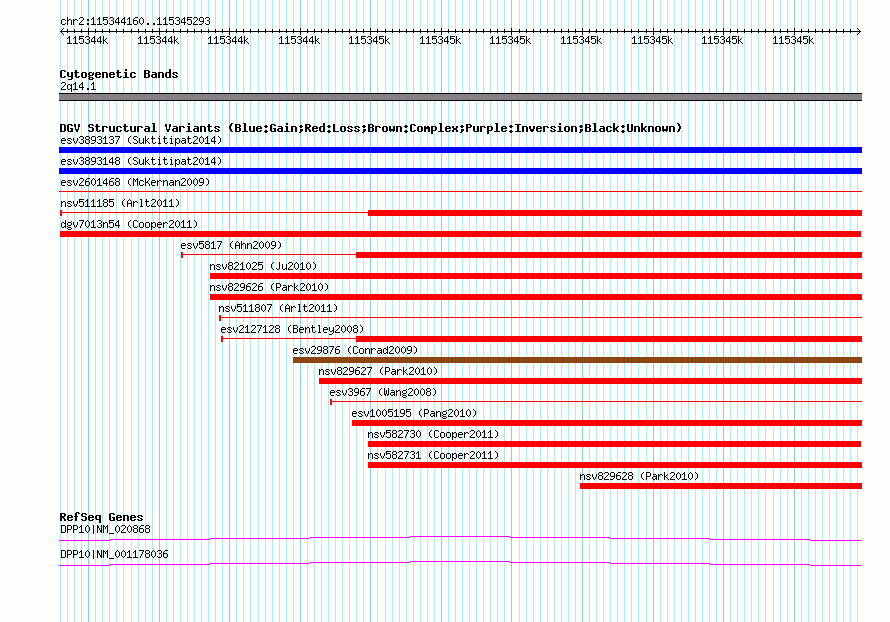Viewport: 890px width, 622px height.
Task: Select the red bar under nsv582731
Action: [615, 465]
